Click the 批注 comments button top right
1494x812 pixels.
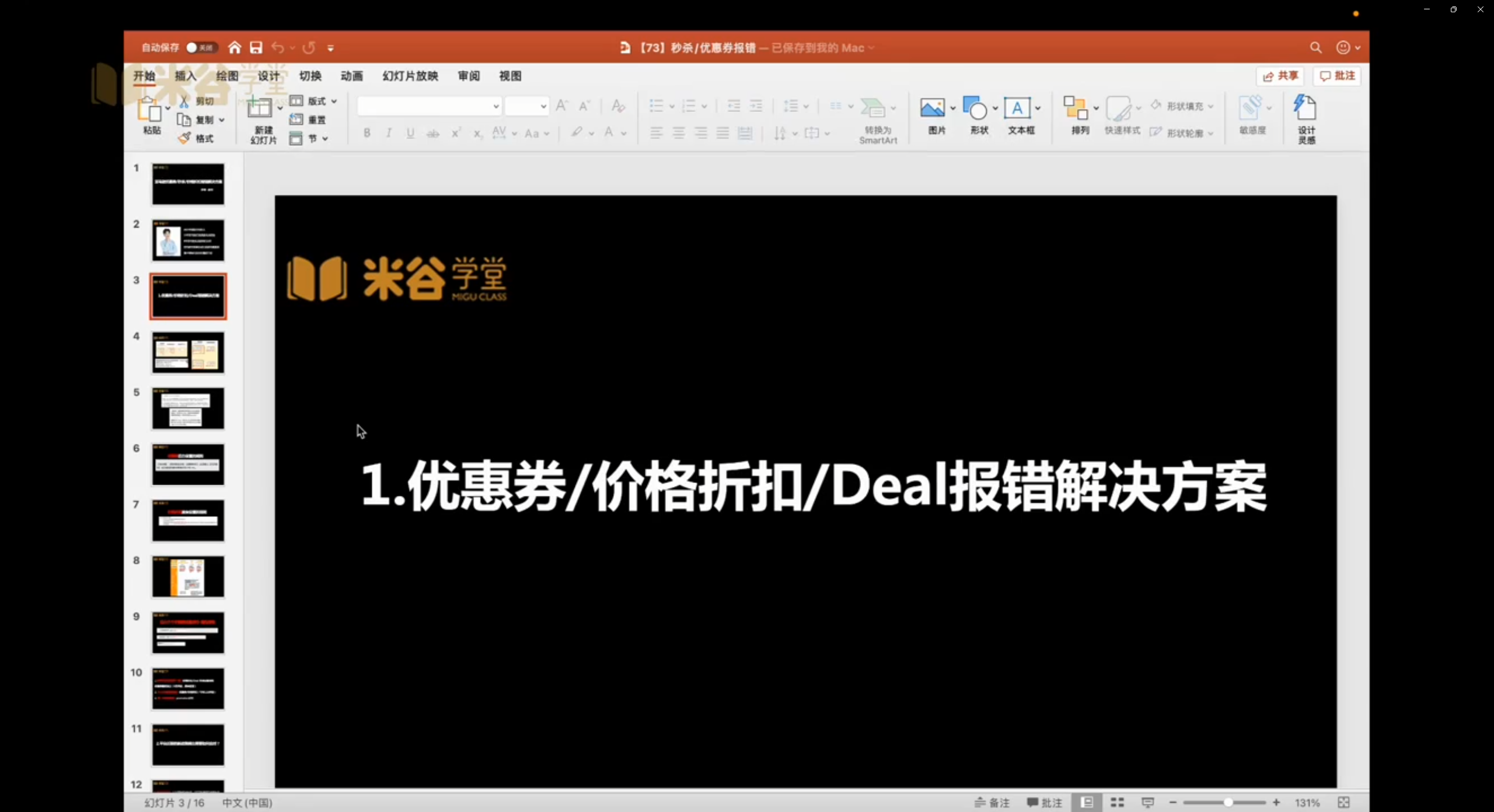pyautogui.click(x=1337, y=76)
